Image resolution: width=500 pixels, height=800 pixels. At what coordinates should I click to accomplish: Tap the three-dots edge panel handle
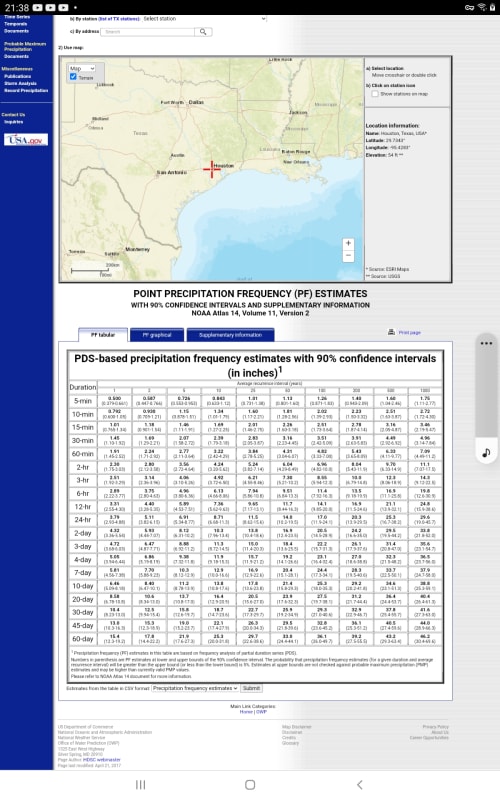point(486,343)
